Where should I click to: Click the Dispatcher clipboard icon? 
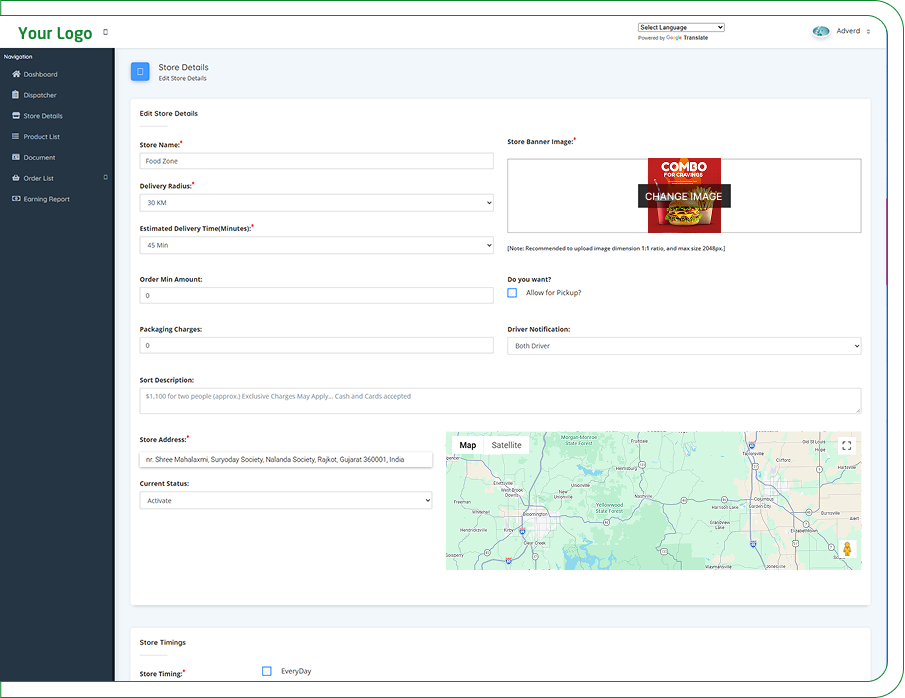coord(16,95)
